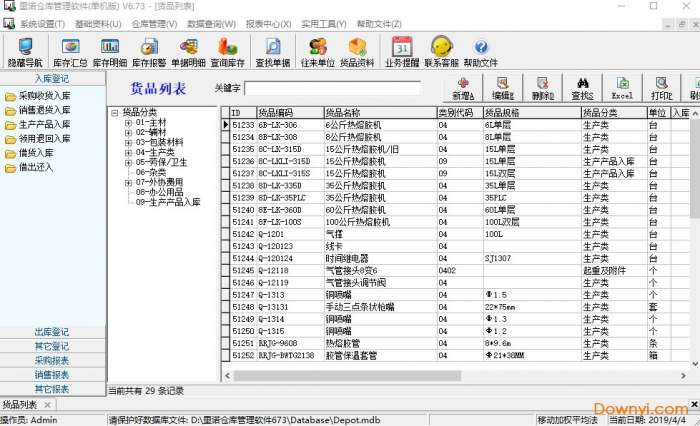The image size is (700, 426).
Task: Switch to 出库登记 navigation section
Action: click(52, 332)
